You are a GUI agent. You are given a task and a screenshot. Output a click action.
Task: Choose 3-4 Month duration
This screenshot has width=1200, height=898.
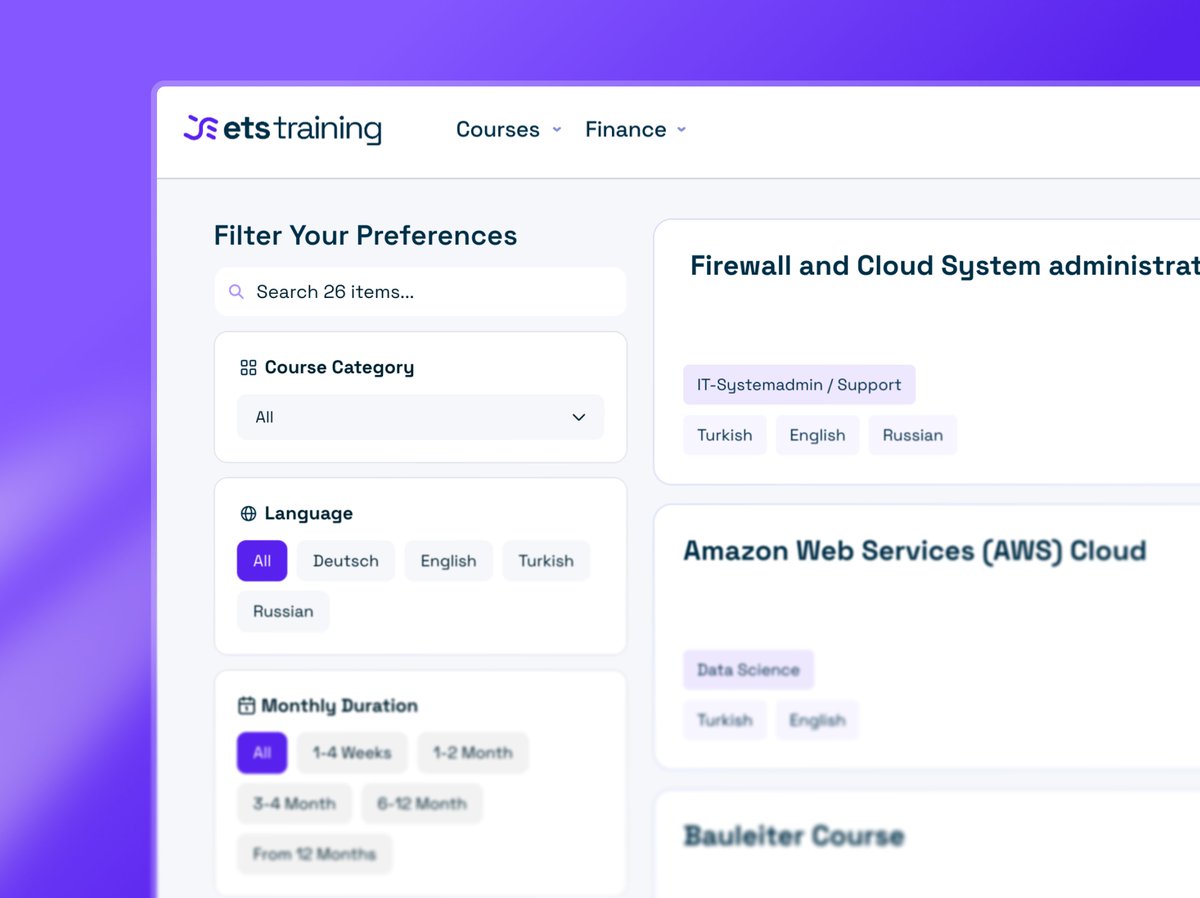point(294,803)
